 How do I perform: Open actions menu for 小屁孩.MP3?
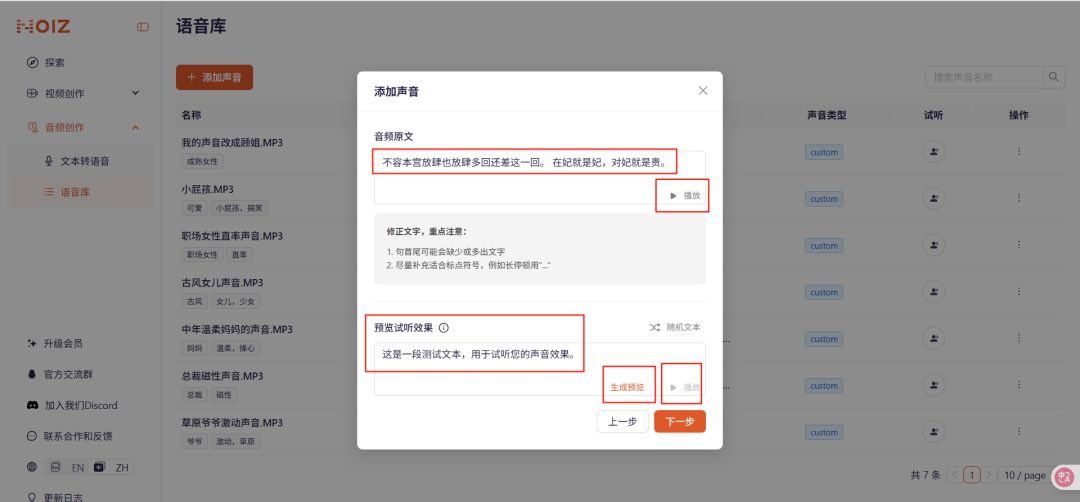pyautogui.click(x=1019, y=198)
